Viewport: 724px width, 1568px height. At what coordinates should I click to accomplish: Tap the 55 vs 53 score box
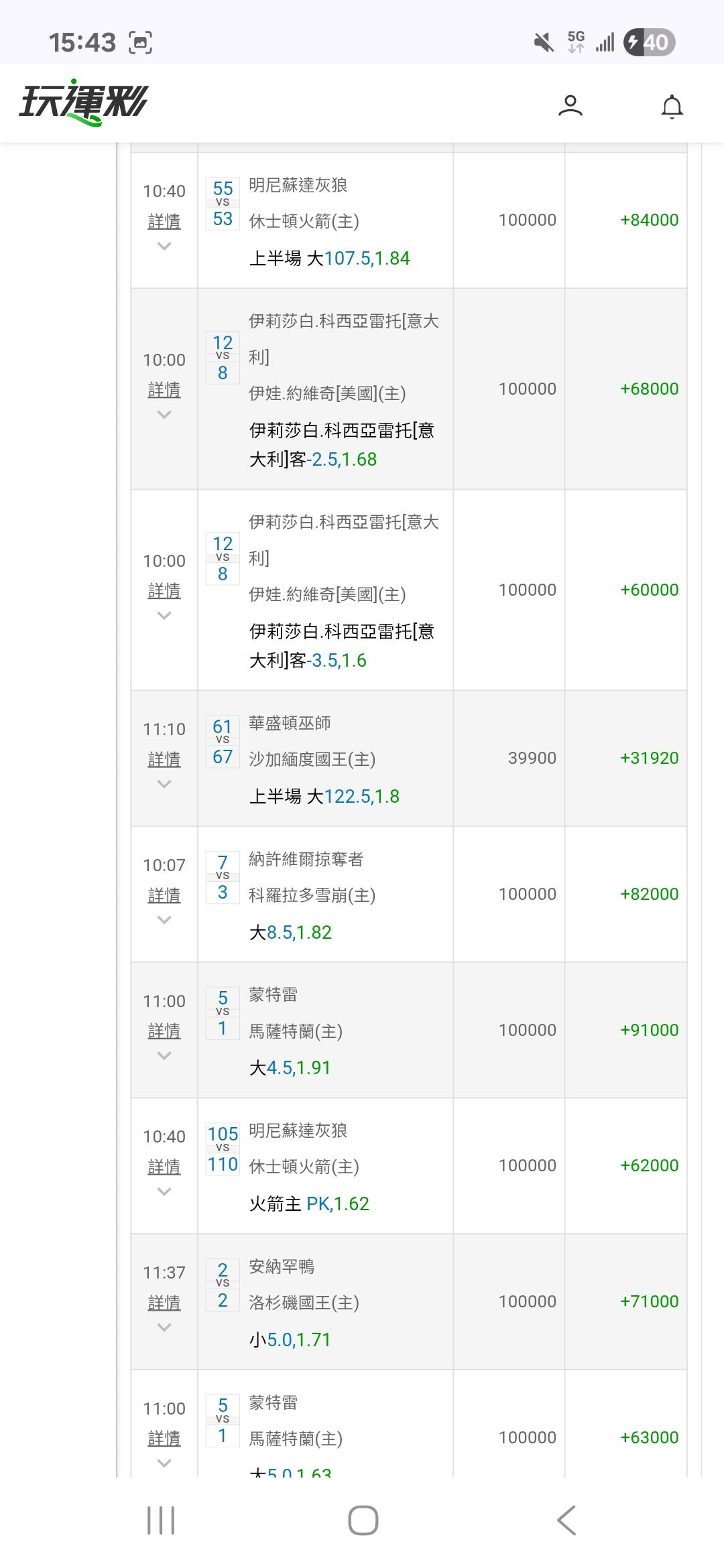click(223, 204)
